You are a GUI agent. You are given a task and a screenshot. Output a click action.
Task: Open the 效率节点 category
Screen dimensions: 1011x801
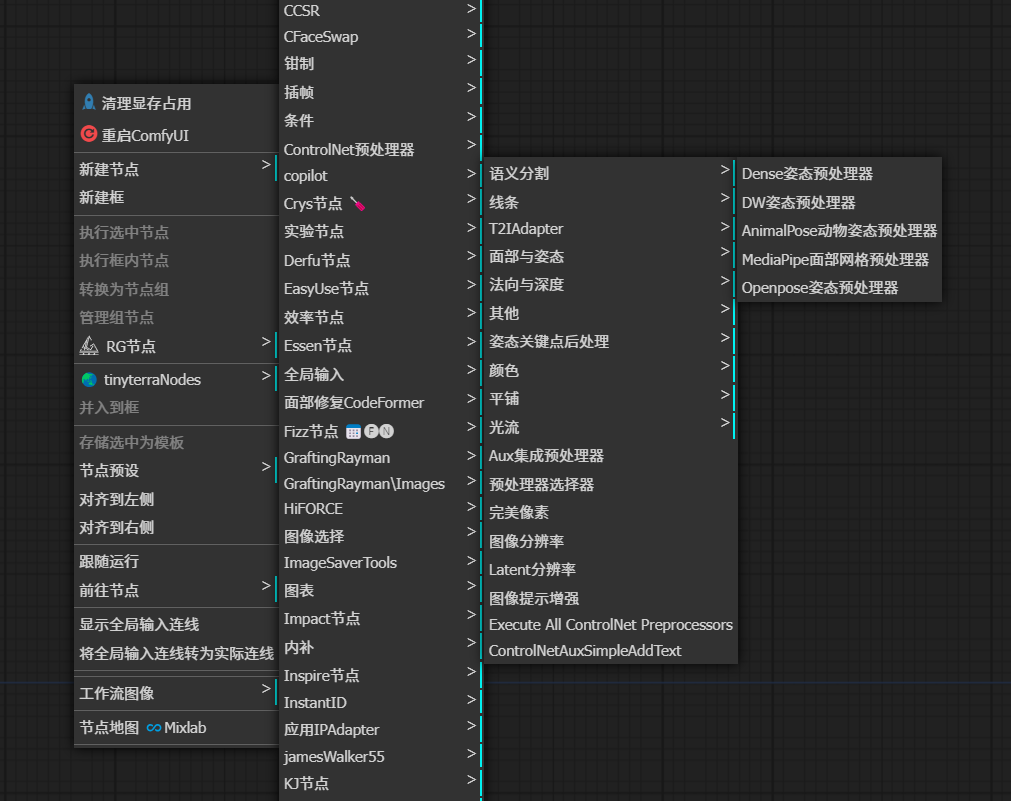click(x=380, y=317)
